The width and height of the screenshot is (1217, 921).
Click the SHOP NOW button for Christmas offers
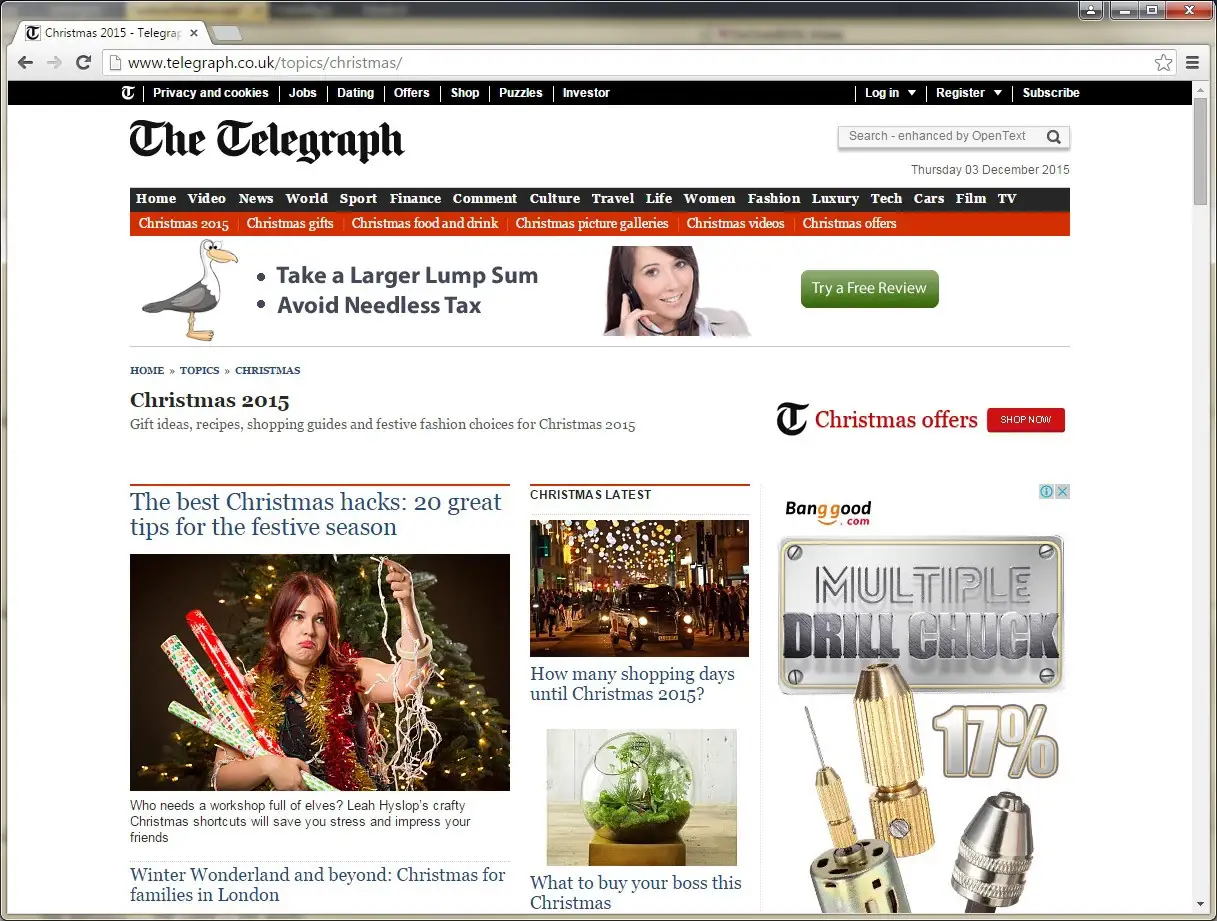(1025, 420)
